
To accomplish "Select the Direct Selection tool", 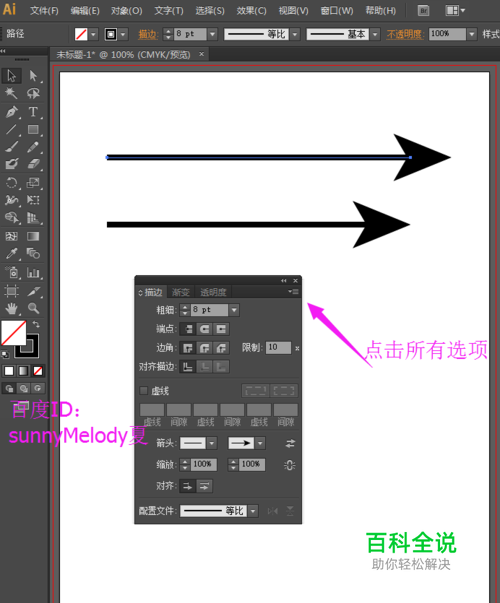I will (33, 76).
